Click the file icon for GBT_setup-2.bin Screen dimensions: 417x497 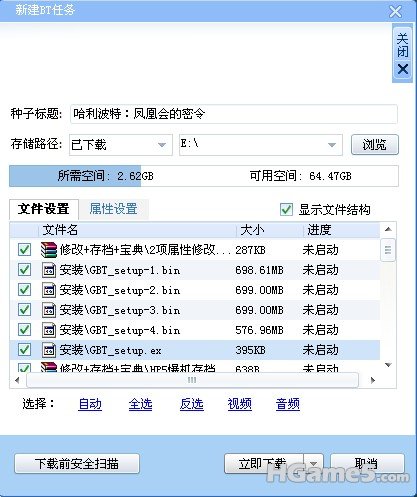pos(49,290)
